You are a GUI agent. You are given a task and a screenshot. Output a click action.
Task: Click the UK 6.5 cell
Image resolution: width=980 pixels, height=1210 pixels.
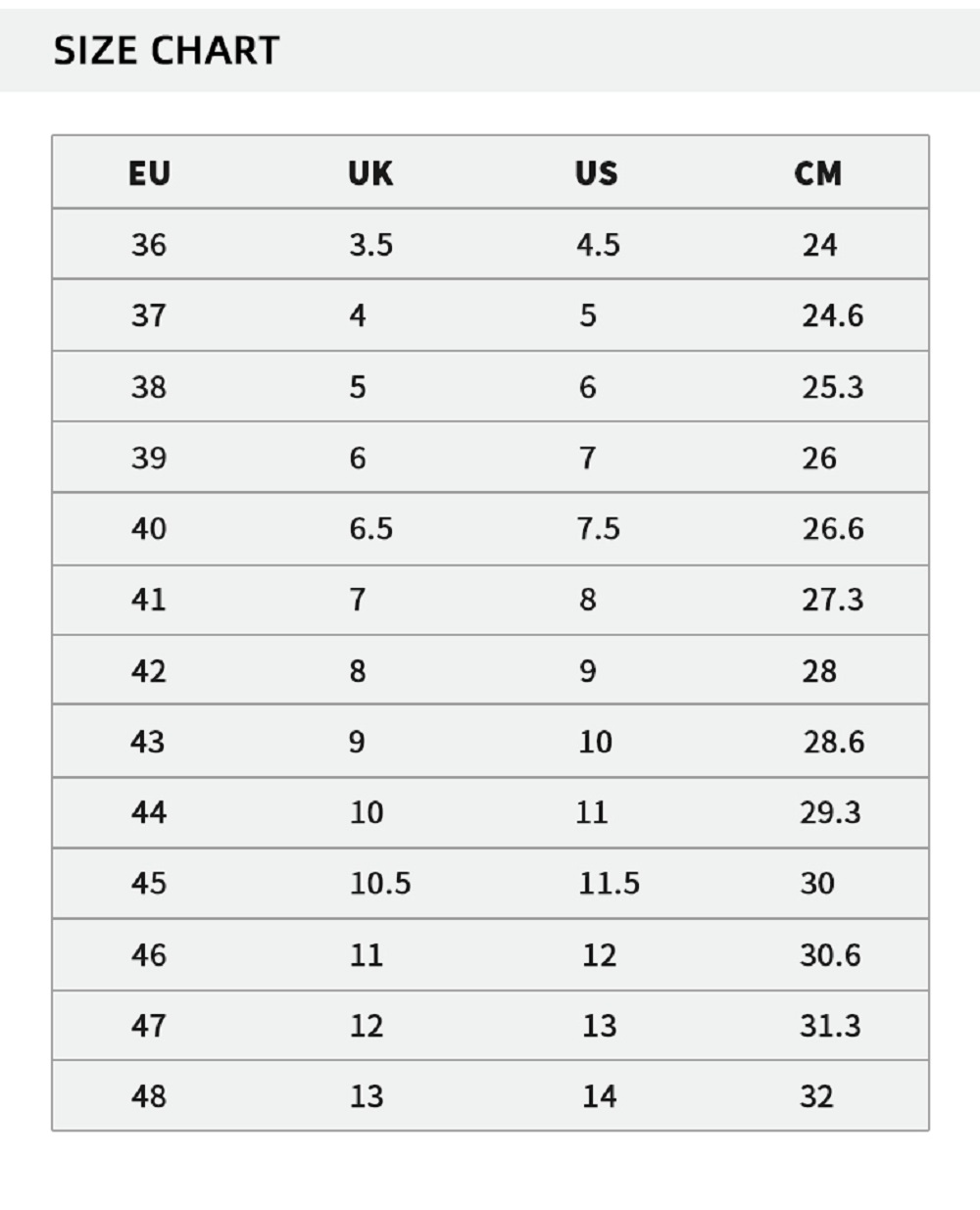coord(370,529)
